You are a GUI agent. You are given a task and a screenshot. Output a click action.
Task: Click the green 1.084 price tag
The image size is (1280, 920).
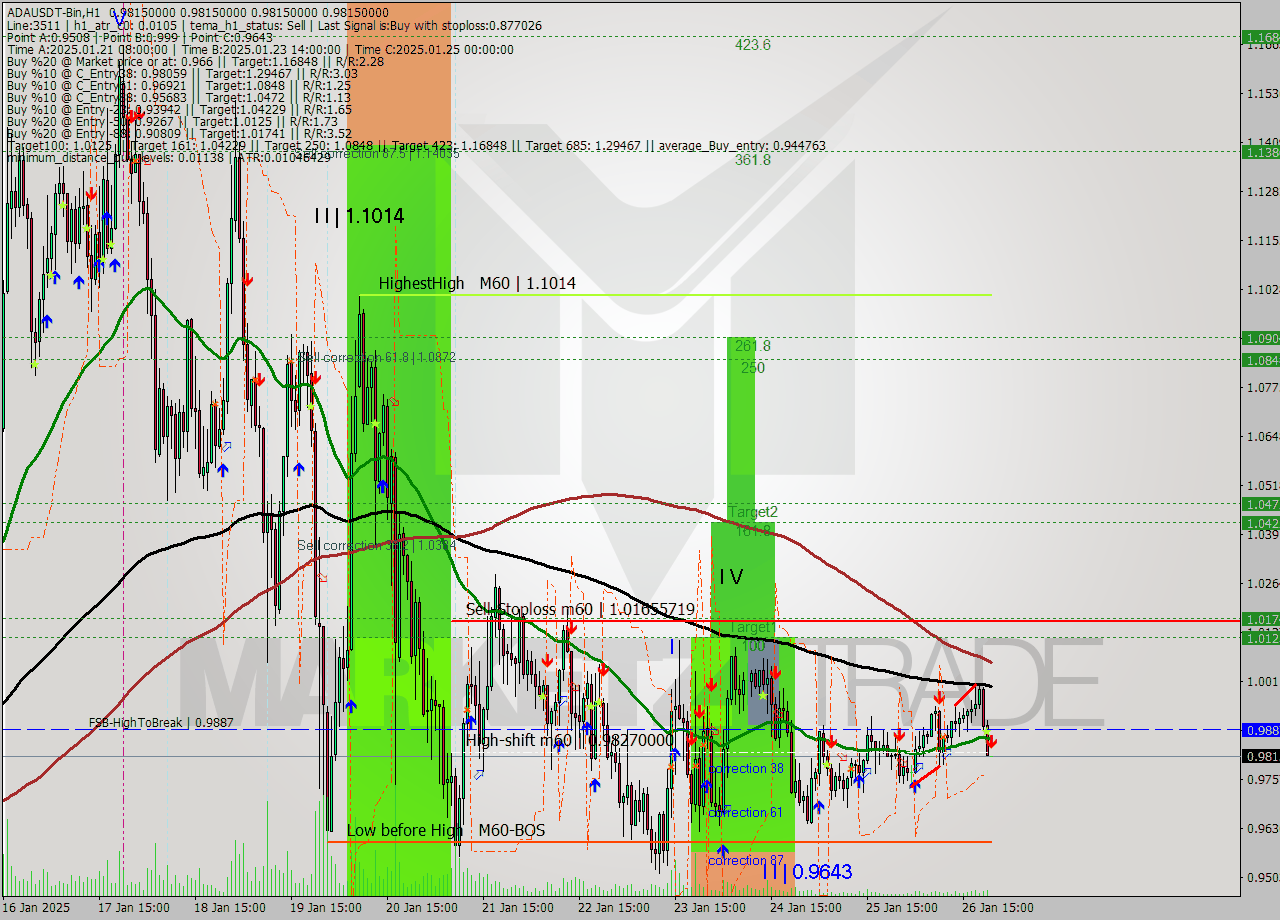[1260, 360]
